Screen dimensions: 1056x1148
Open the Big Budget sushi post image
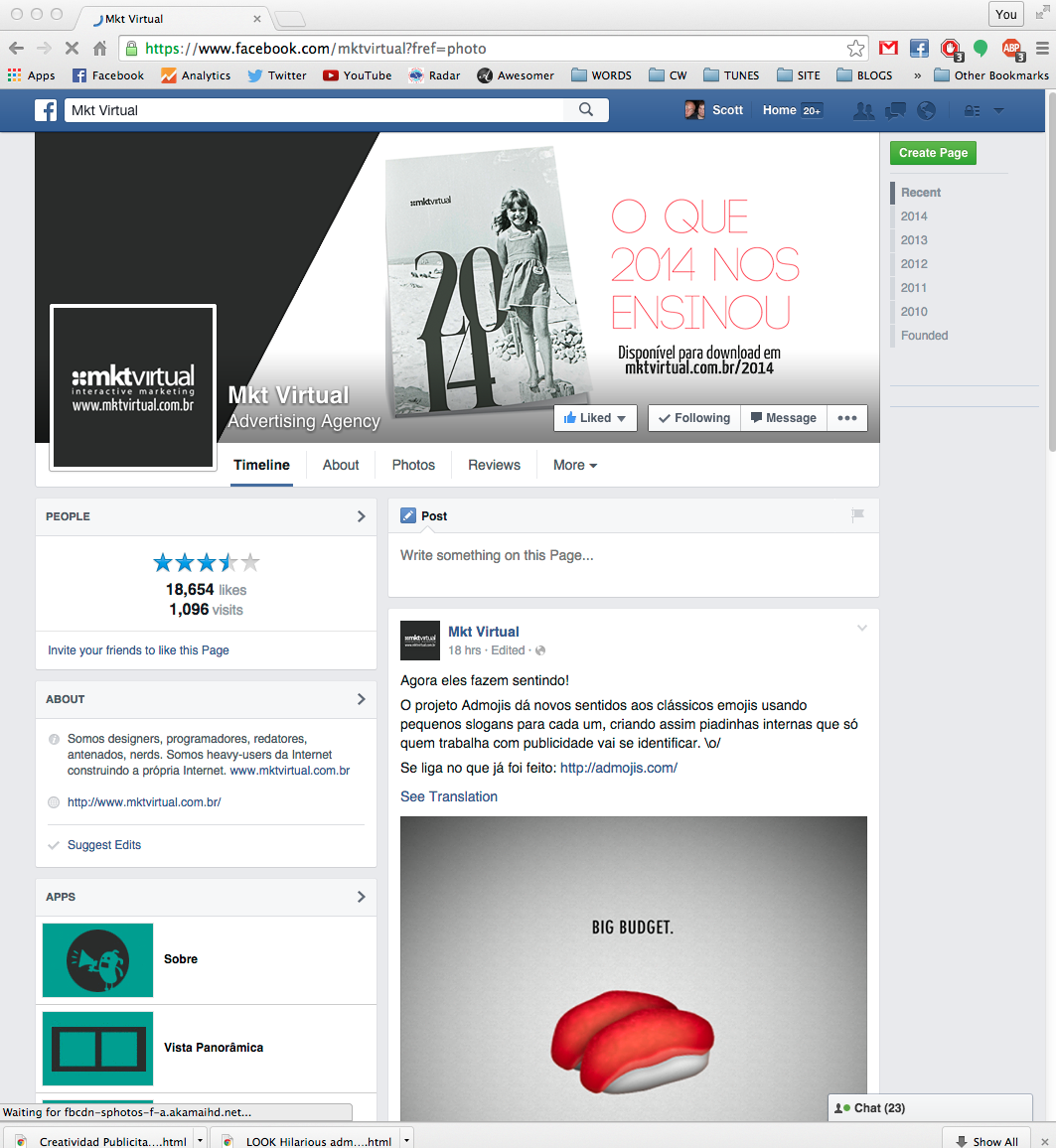(x=634, y=968)
